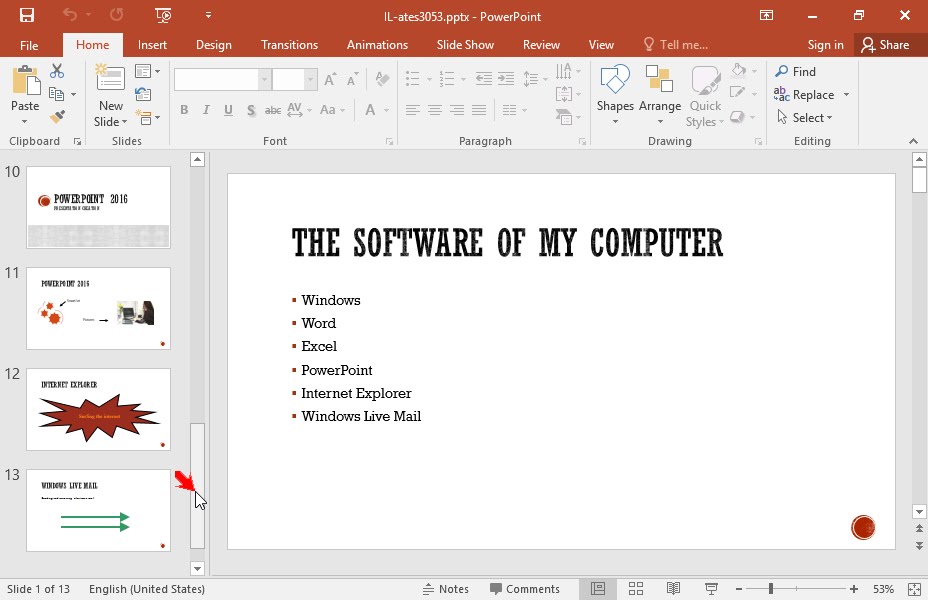Open Quick Styles gallery
Viewport: 928px width, 600px height.
point(705,95)
